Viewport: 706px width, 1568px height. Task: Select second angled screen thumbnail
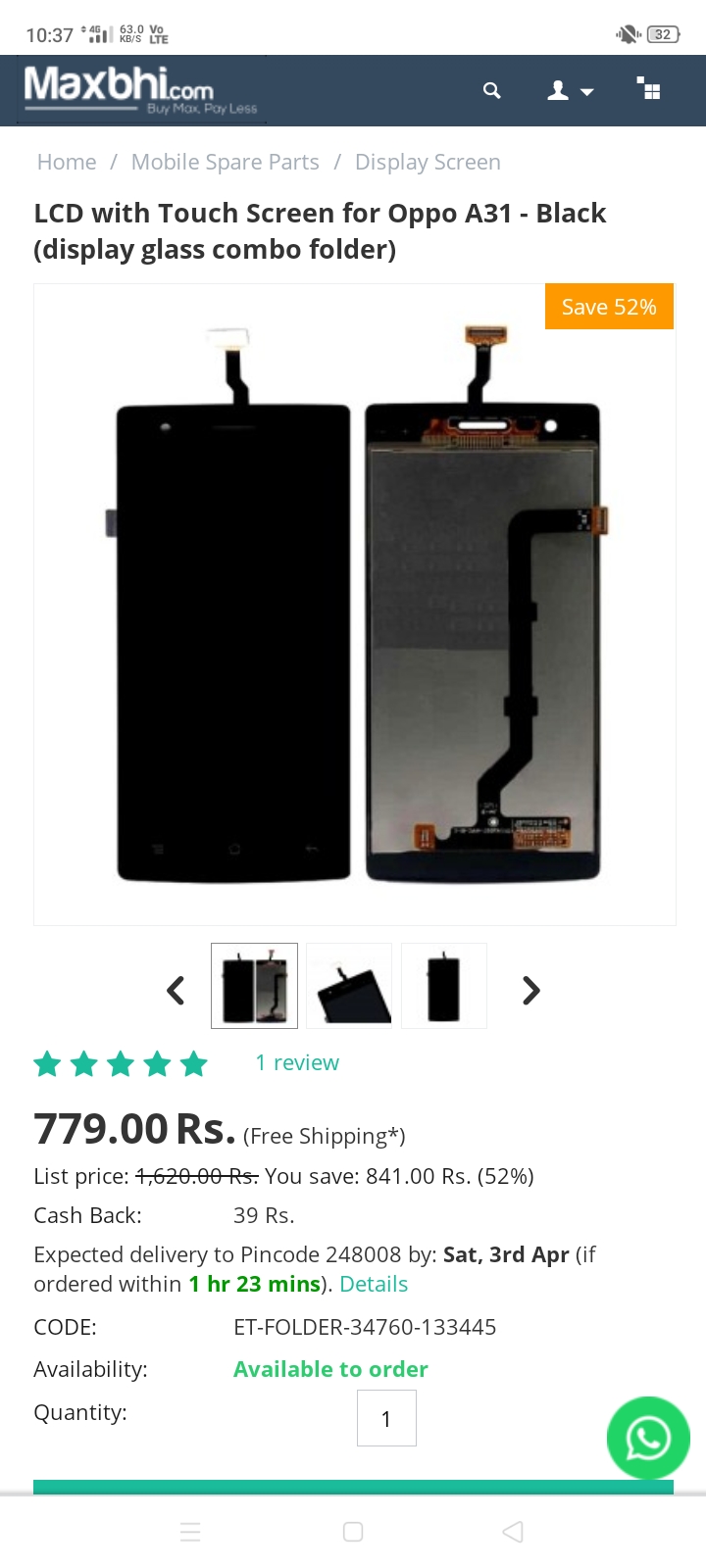click(349, 986)
